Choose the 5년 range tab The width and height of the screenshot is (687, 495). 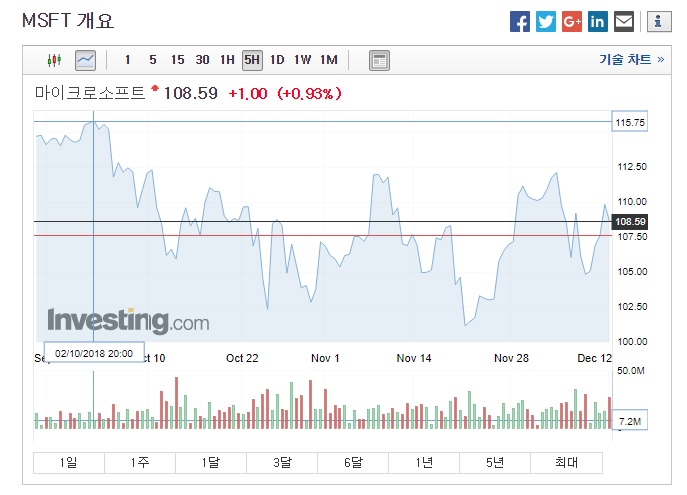coord(495,463)
